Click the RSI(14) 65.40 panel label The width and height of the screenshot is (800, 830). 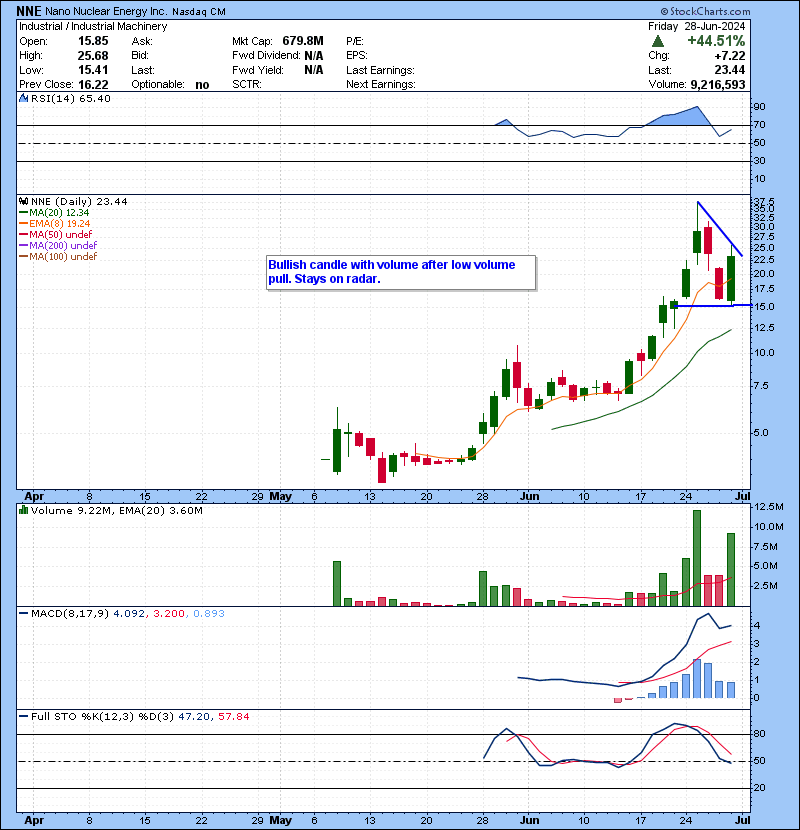71,98
